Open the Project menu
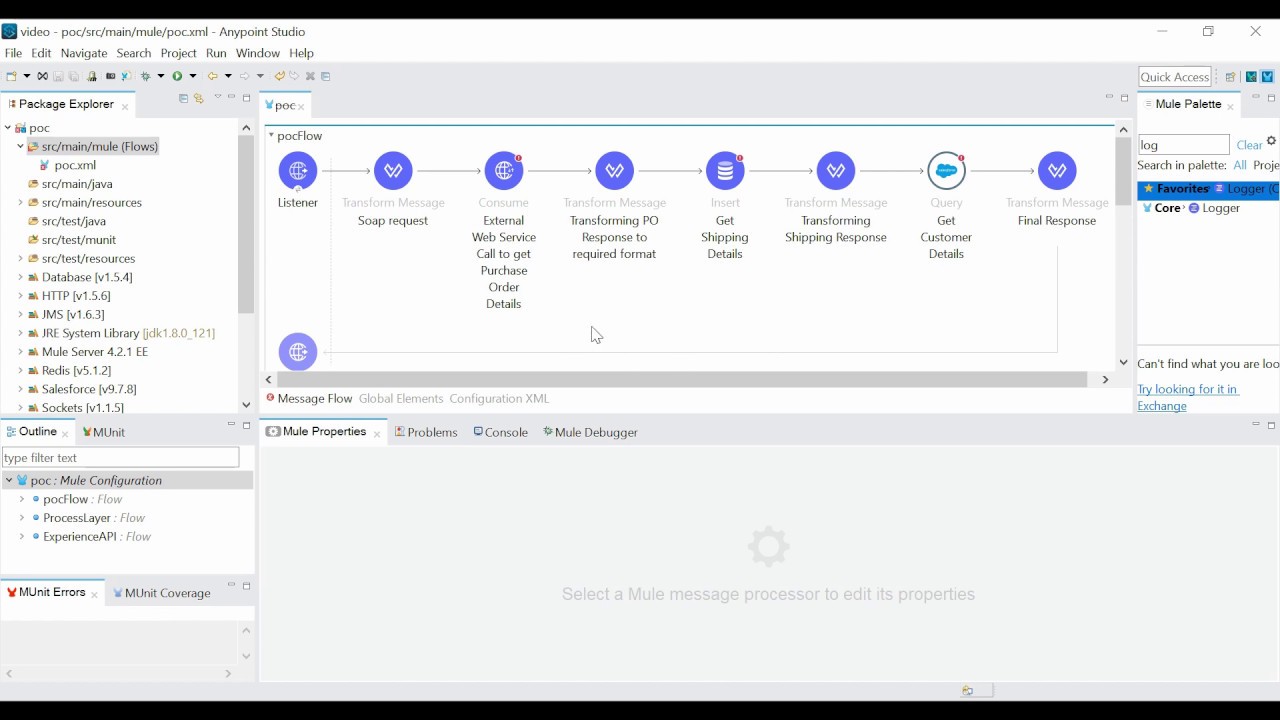The image size is (1280, 720). [x=179, y=54]
